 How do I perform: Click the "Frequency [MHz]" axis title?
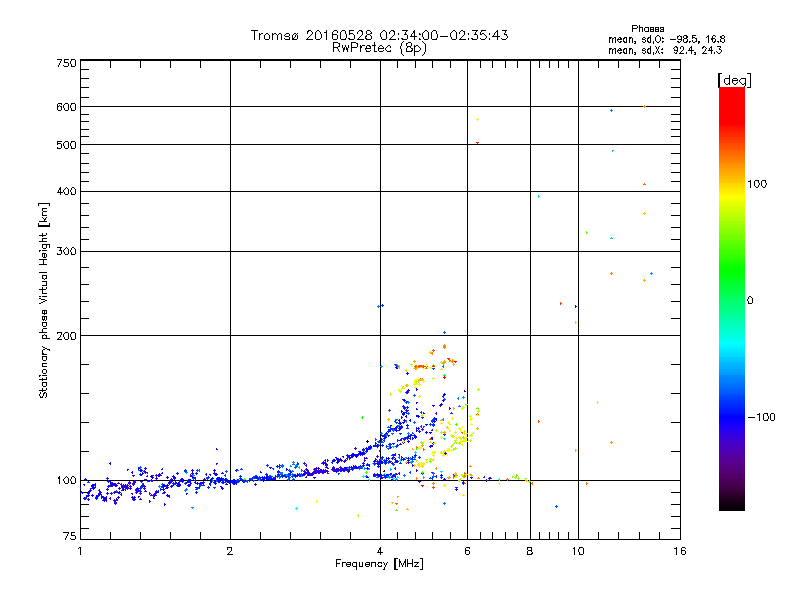tap(379, 564)
